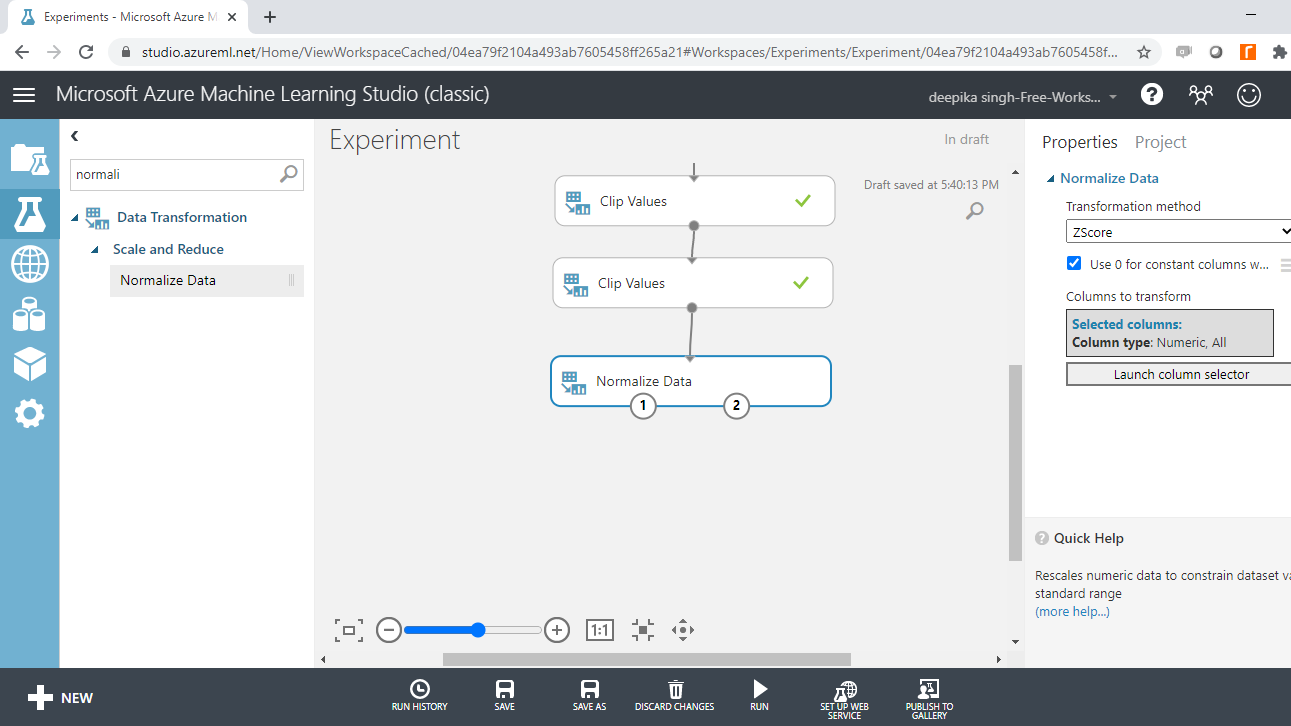
Task: Open the '(more help...)' link
Action: pyautogui.click(x=1072, y=611)
